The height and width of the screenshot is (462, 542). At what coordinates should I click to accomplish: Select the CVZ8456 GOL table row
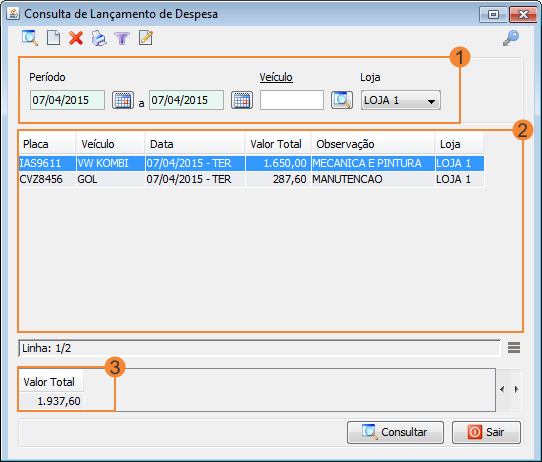click(251, 179)
